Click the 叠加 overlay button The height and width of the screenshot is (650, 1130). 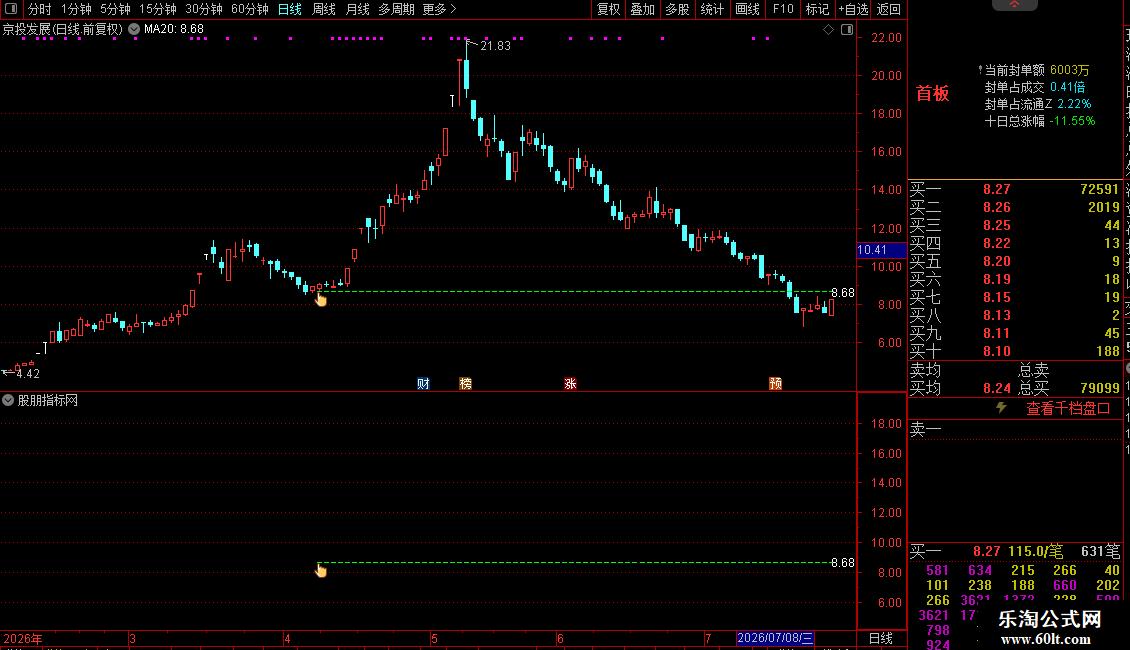(643, 9)
